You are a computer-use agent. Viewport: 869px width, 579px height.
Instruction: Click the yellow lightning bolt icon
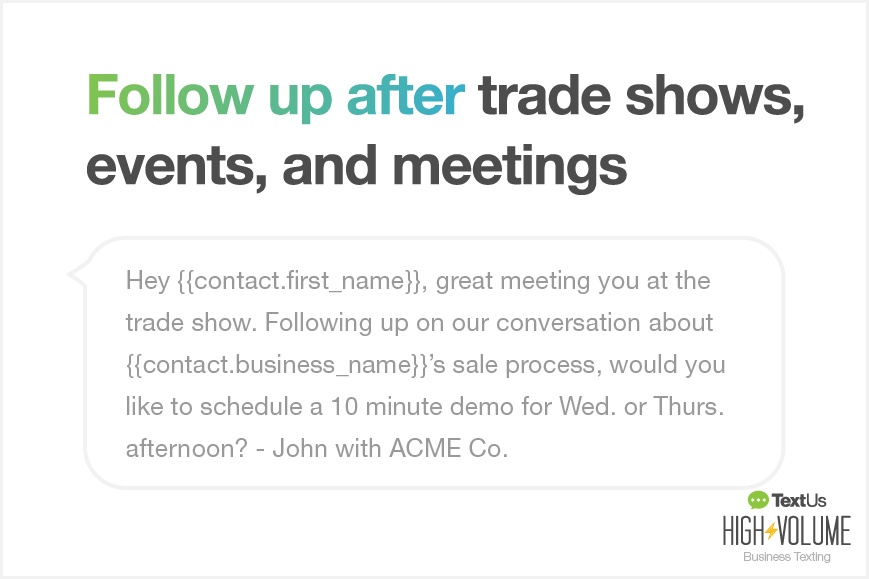tap(771, 531)
